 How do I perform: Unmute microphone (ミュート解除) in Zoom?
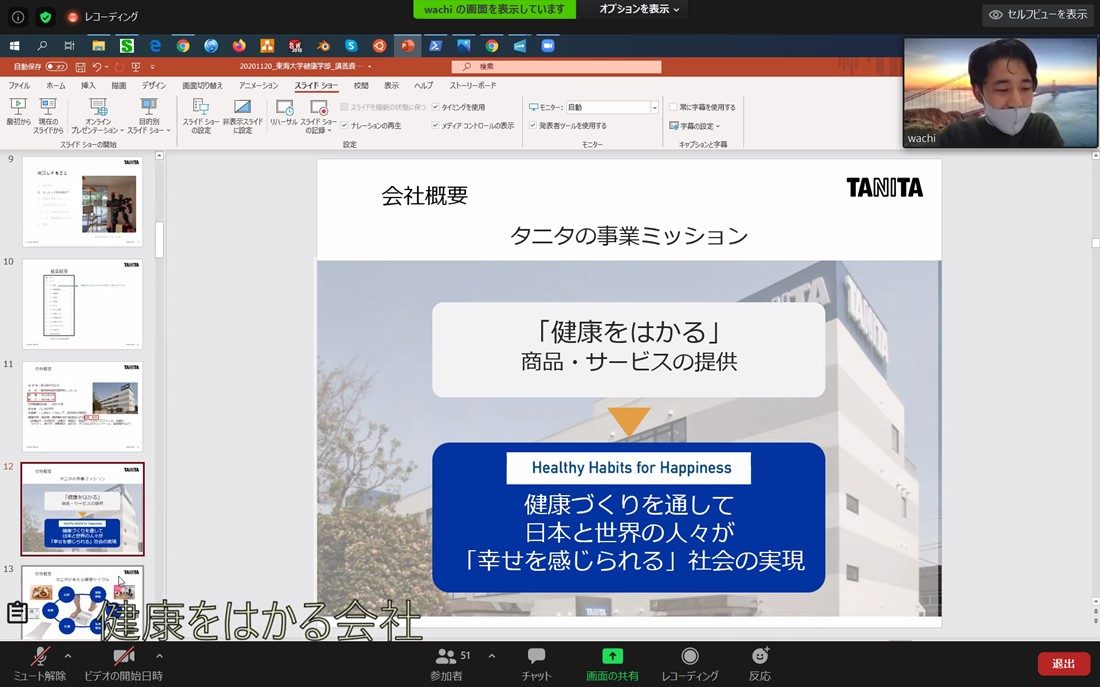coord(40,664)
